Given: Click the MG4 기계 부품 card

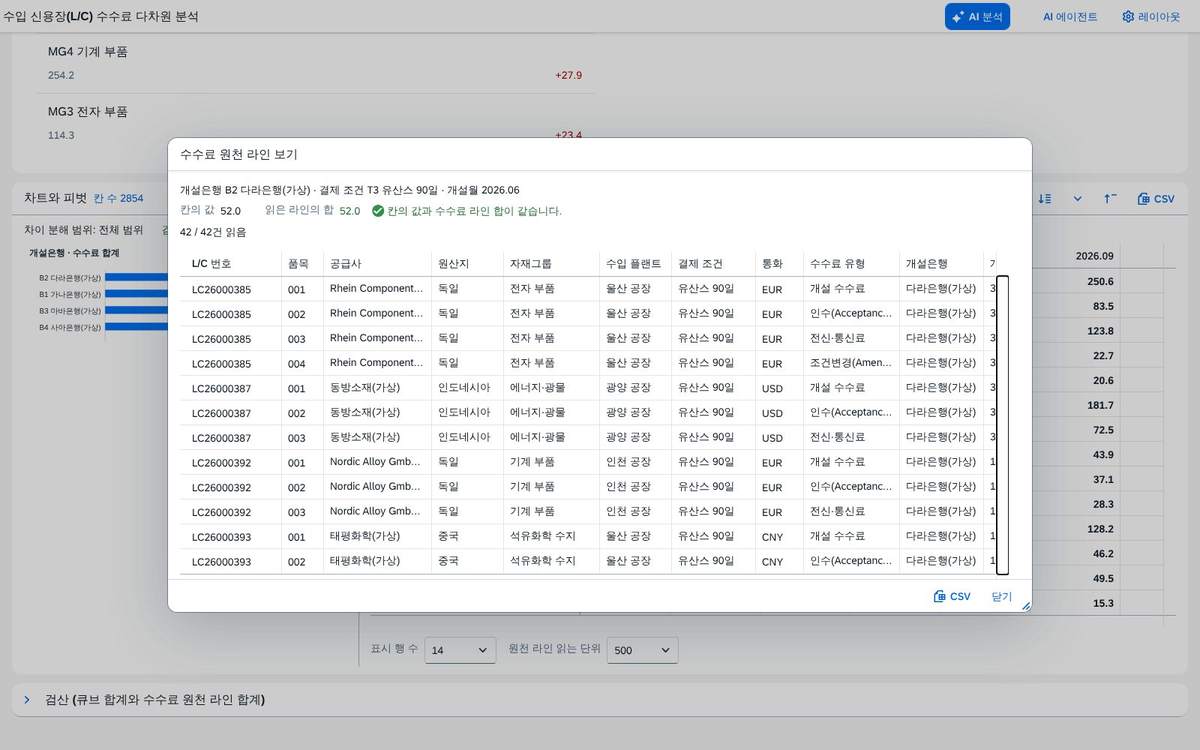Looking at the screenshot, I should coord(316,63).
